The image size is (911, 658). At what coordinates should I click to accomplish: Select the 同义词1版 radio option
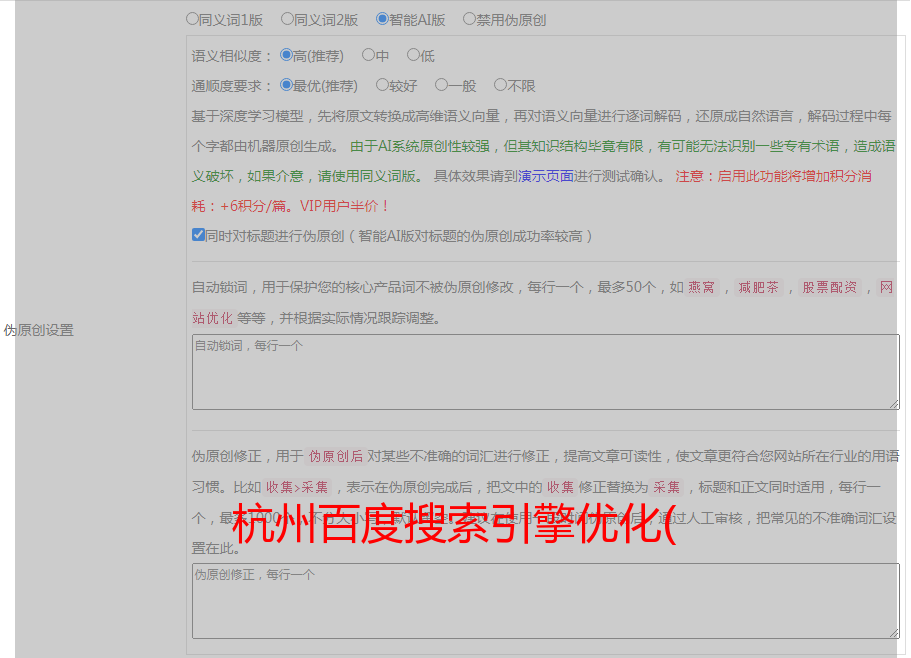tap(192, 19)
